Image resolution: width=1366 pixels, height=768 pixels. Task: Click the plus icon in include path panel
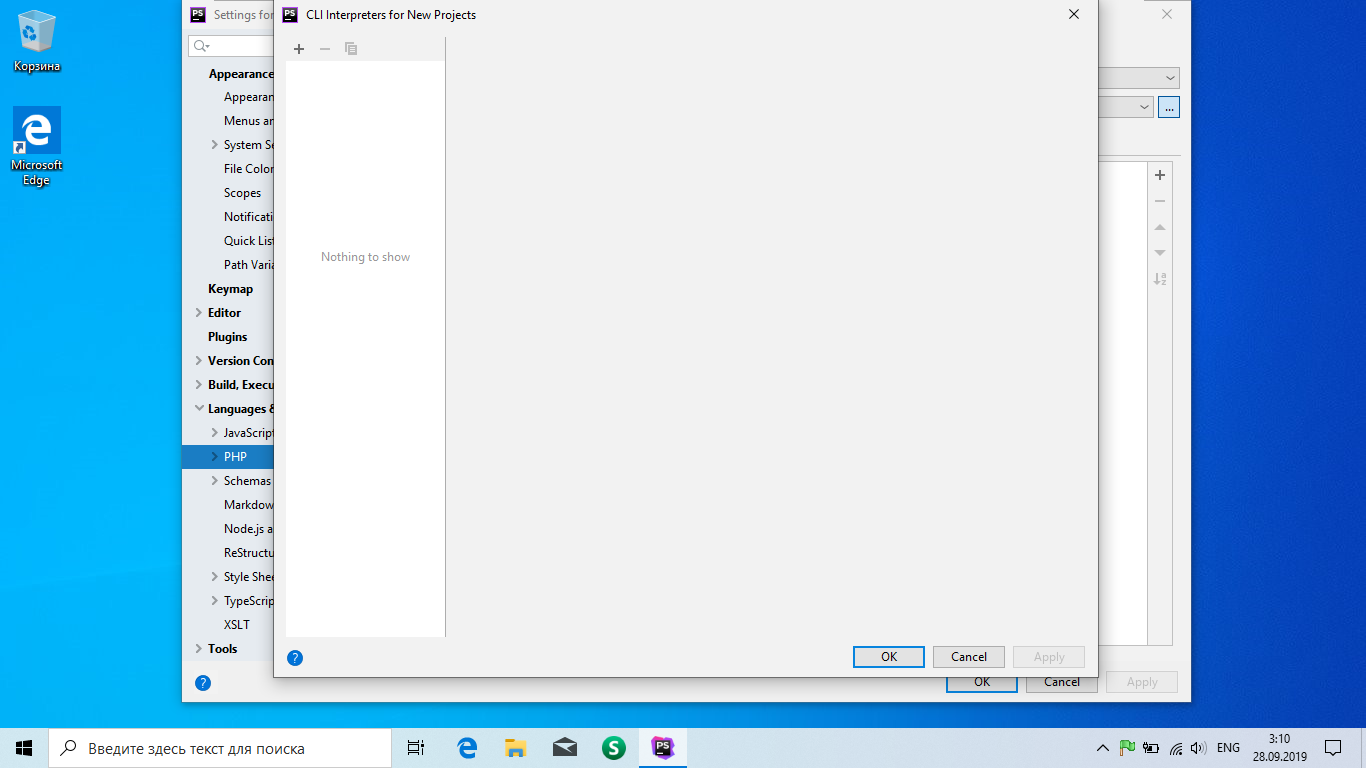click(x=1160, y=175)
